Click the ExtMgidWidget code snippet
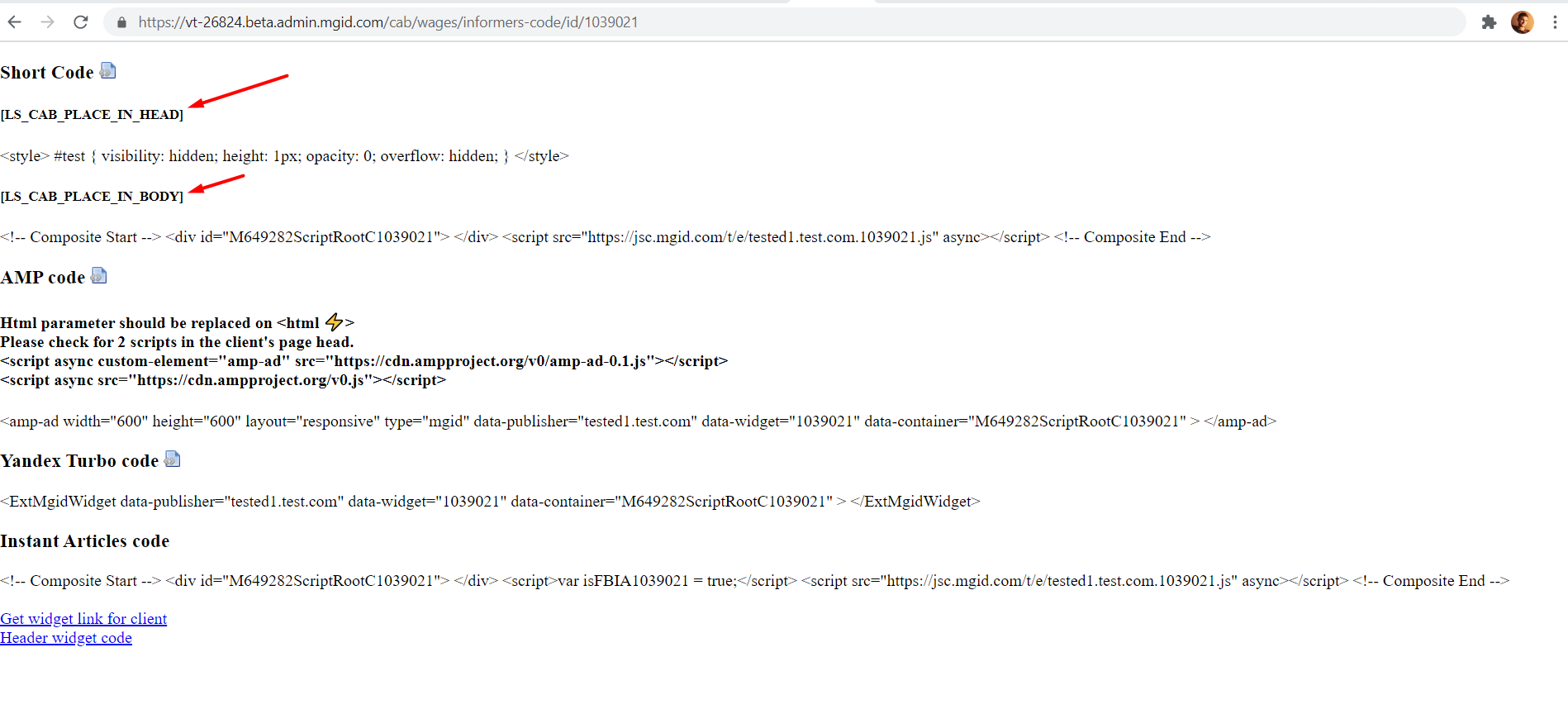Viewport: 1568px width, 714px height. pyautogui.click(x=490, y=502)
